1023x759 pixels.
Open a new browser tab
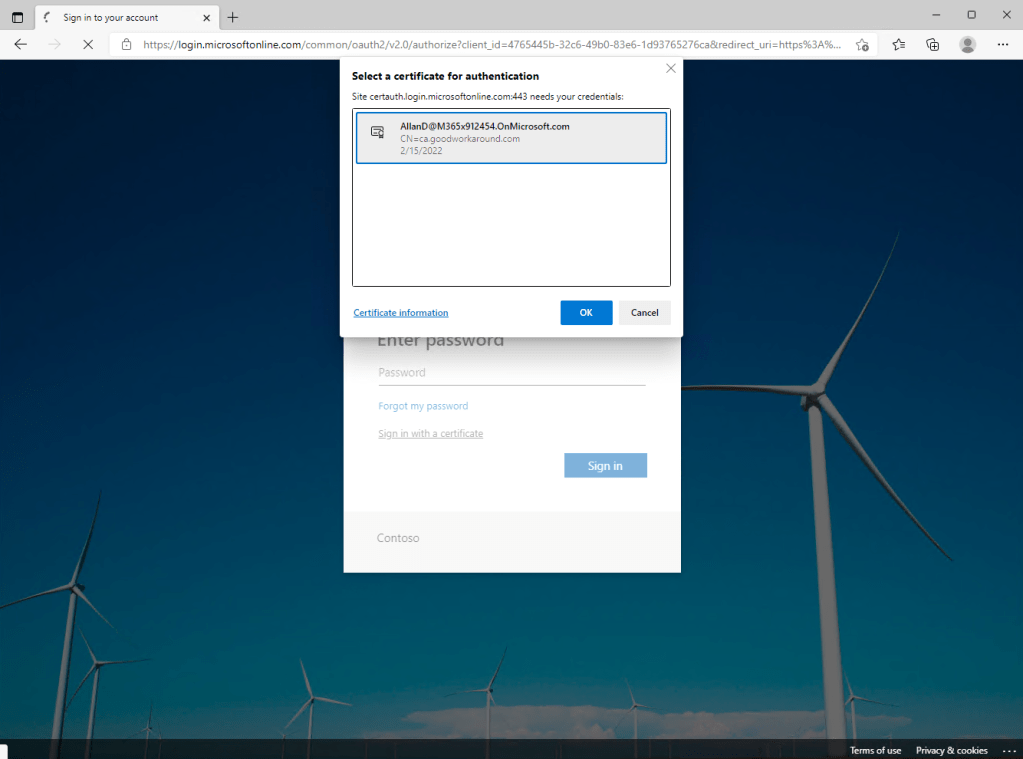pos(233,17)
